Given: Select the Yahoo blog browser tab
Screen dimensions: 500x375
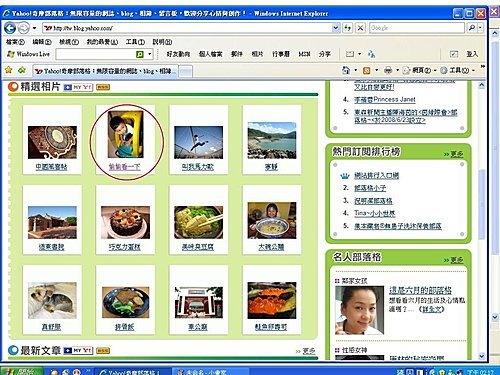Looking at the screenshot, I should coord(105,71).
